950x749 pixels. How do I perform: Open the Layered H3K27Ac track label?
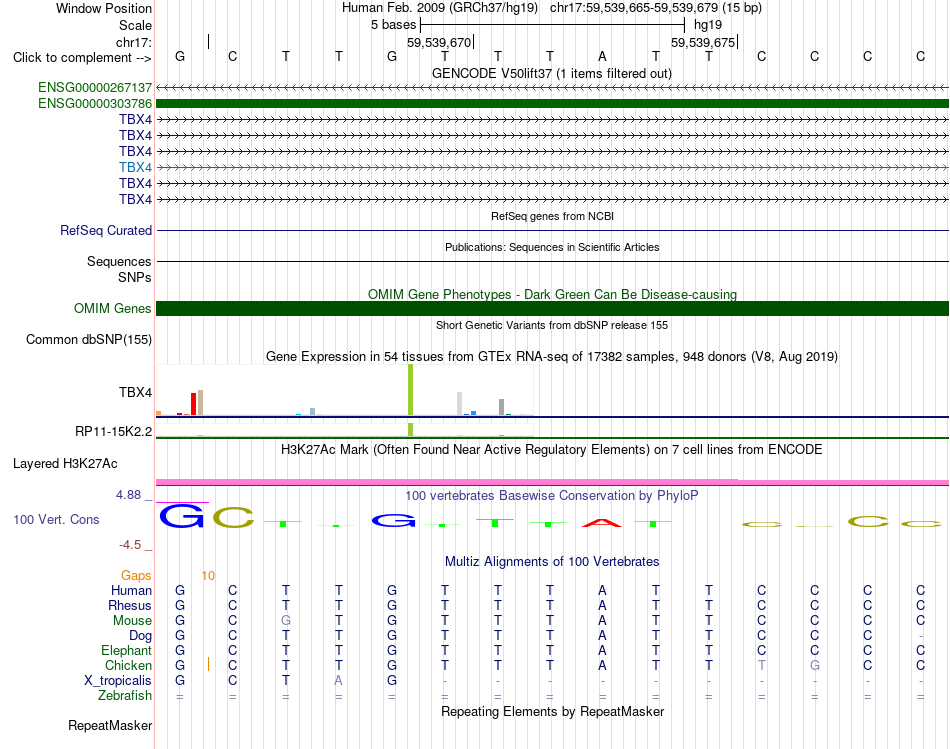pos(65,464)
